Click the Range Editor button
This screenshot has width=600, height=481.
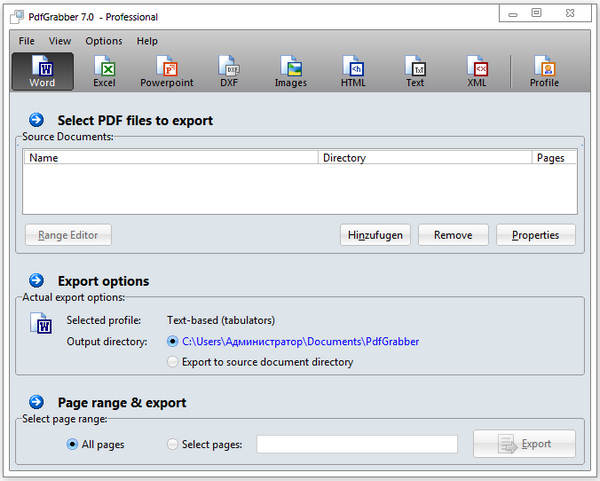pos(68,235)
